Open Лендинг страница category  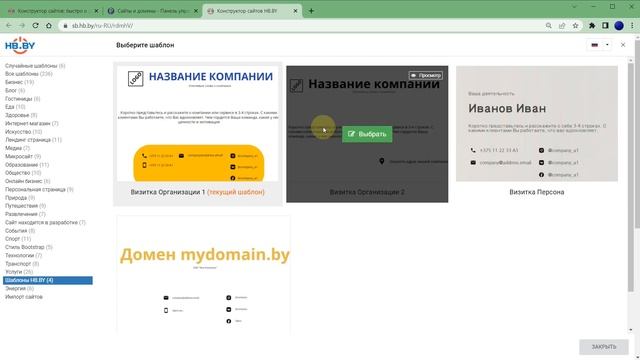(x=33, y=140)
